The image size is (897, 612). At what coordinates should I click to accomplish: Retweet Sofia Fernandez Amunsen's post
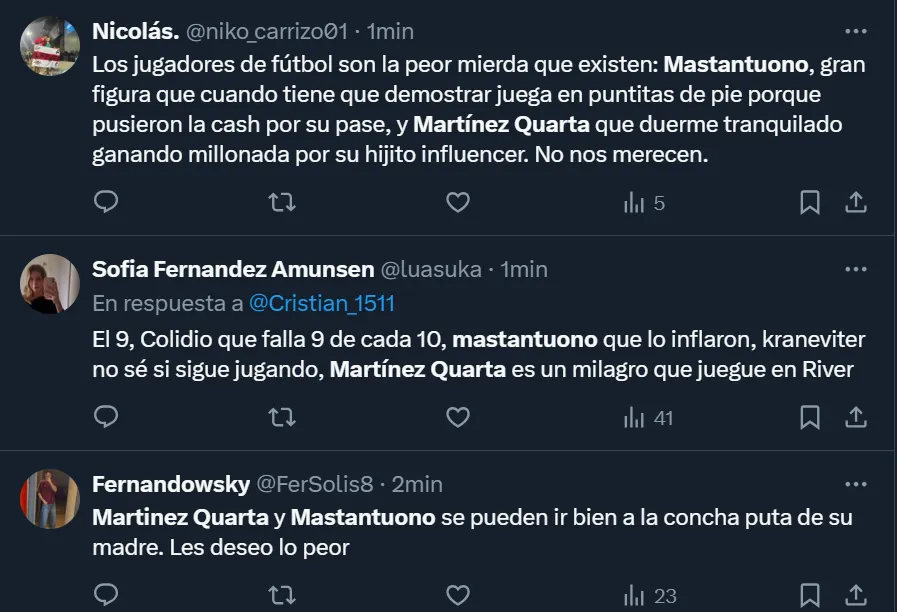coord(282,416)
